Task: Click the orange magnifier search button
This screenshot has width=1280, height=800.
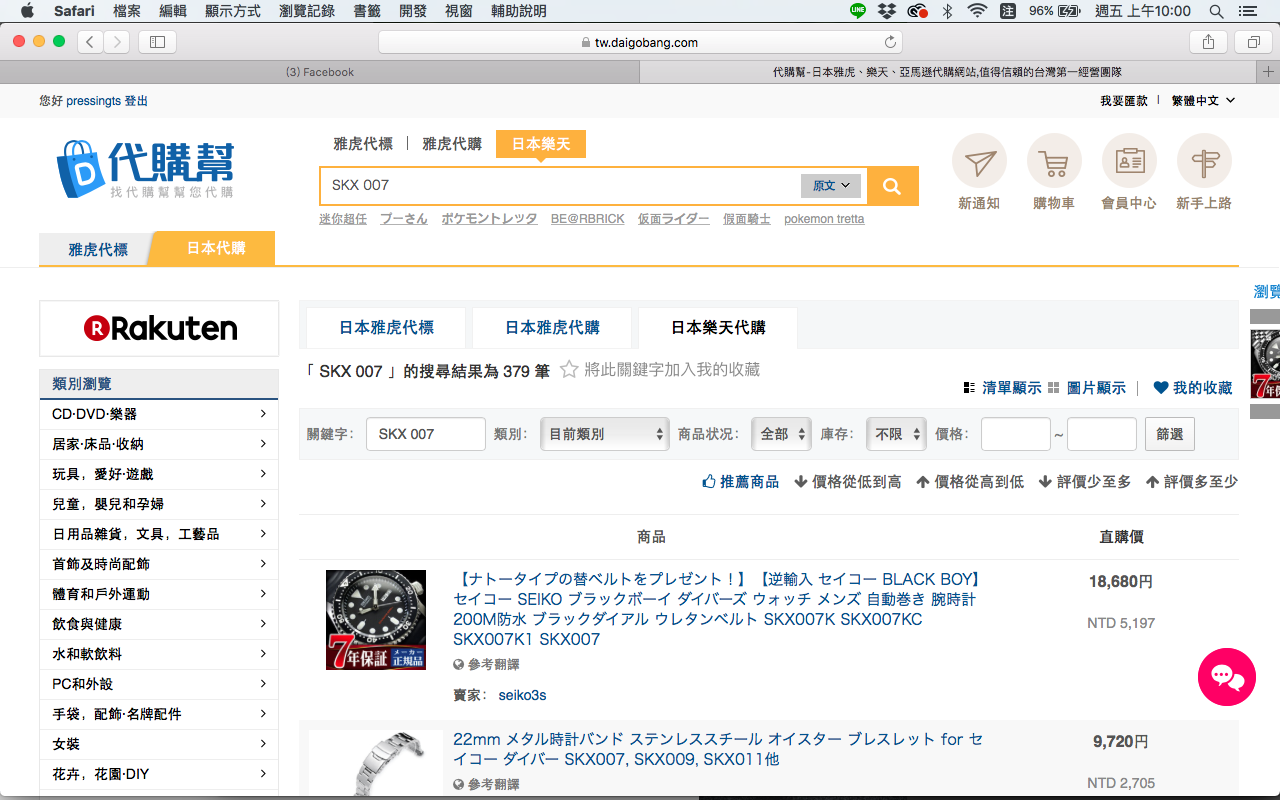Action: point(892,186)
